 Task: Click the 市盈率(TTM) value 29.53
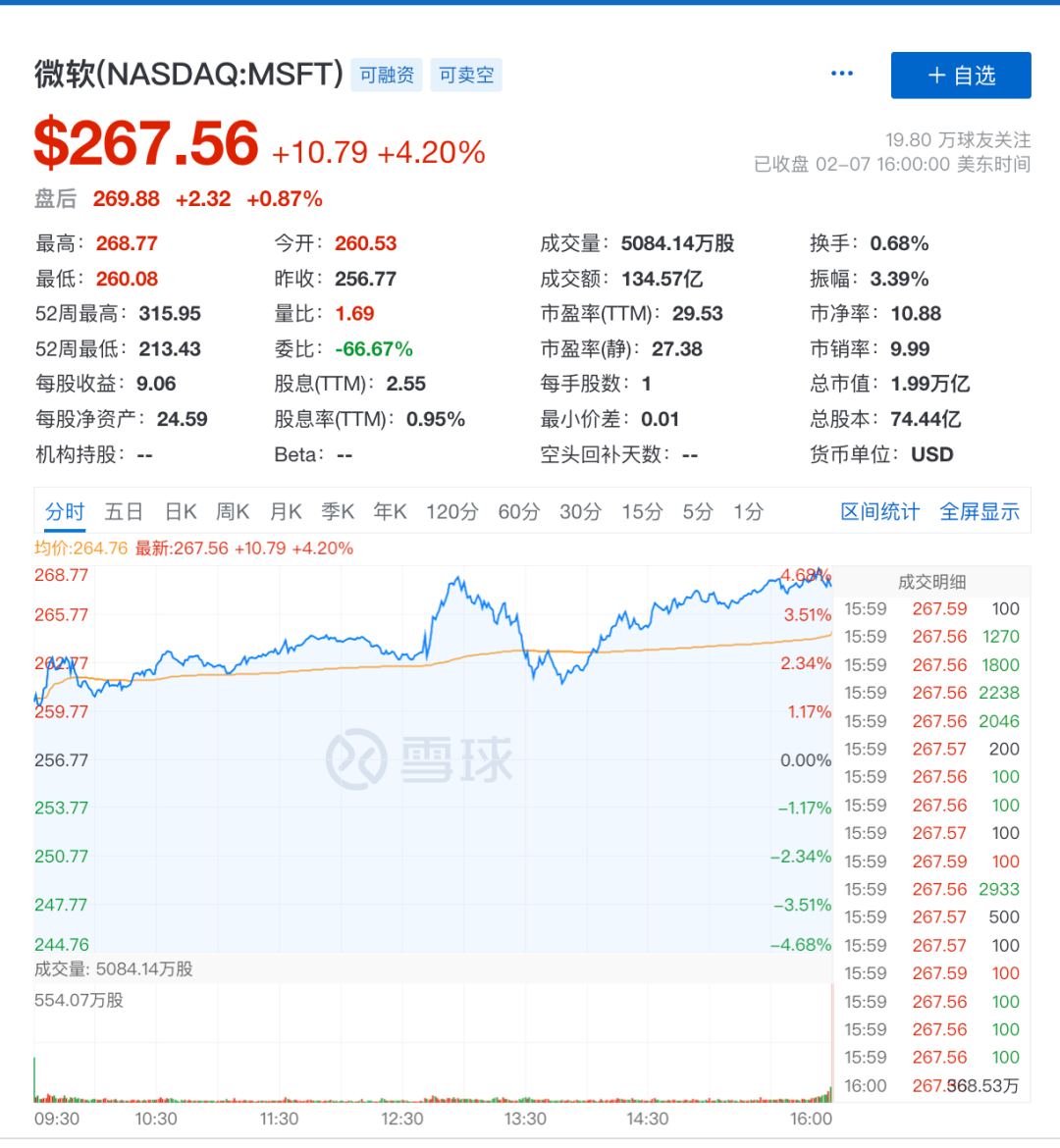[698, 314]
